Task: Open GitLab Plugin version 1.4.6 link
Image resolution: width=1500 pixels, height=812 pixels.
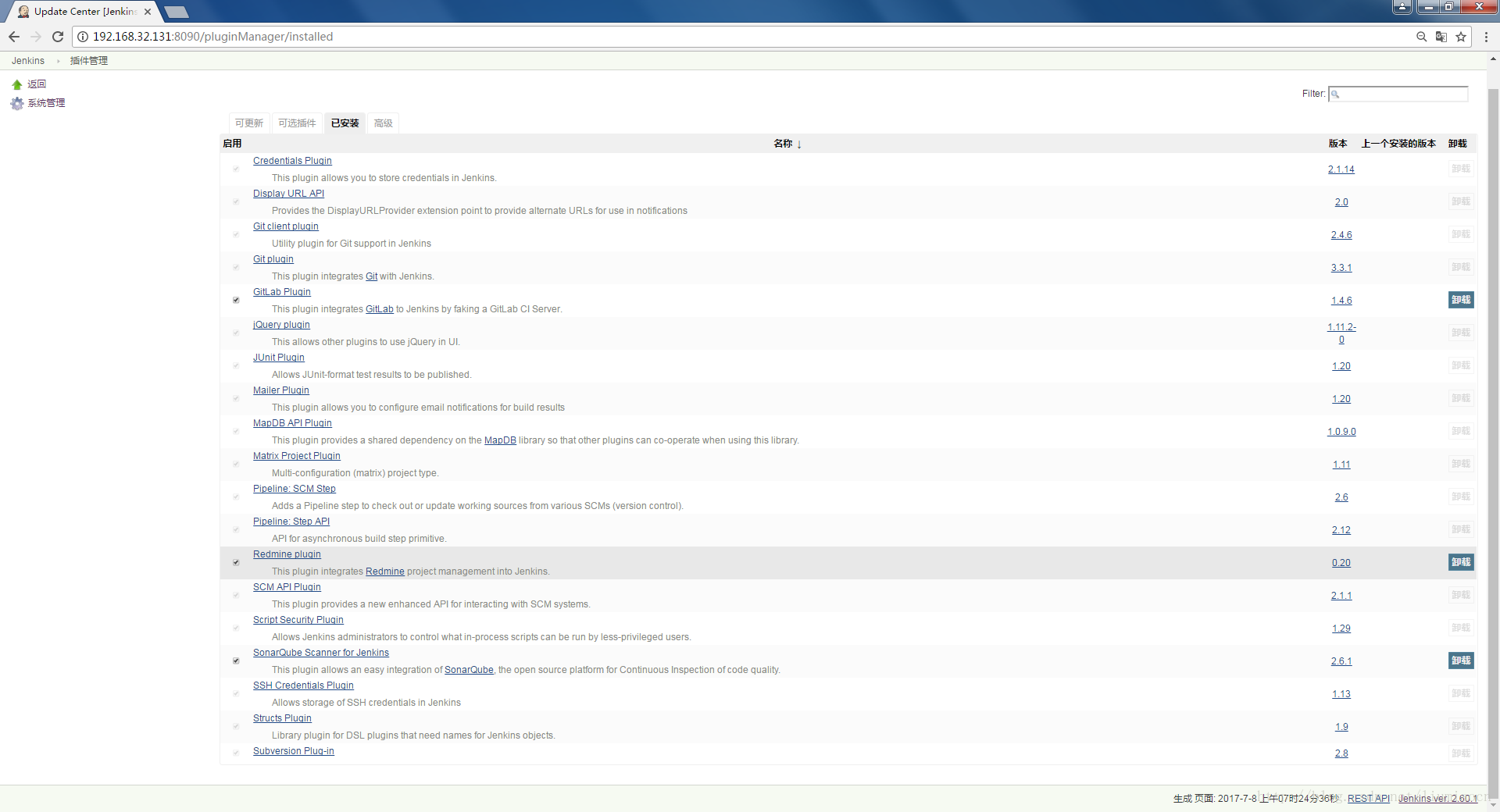Action: (x=1341, y=301)
